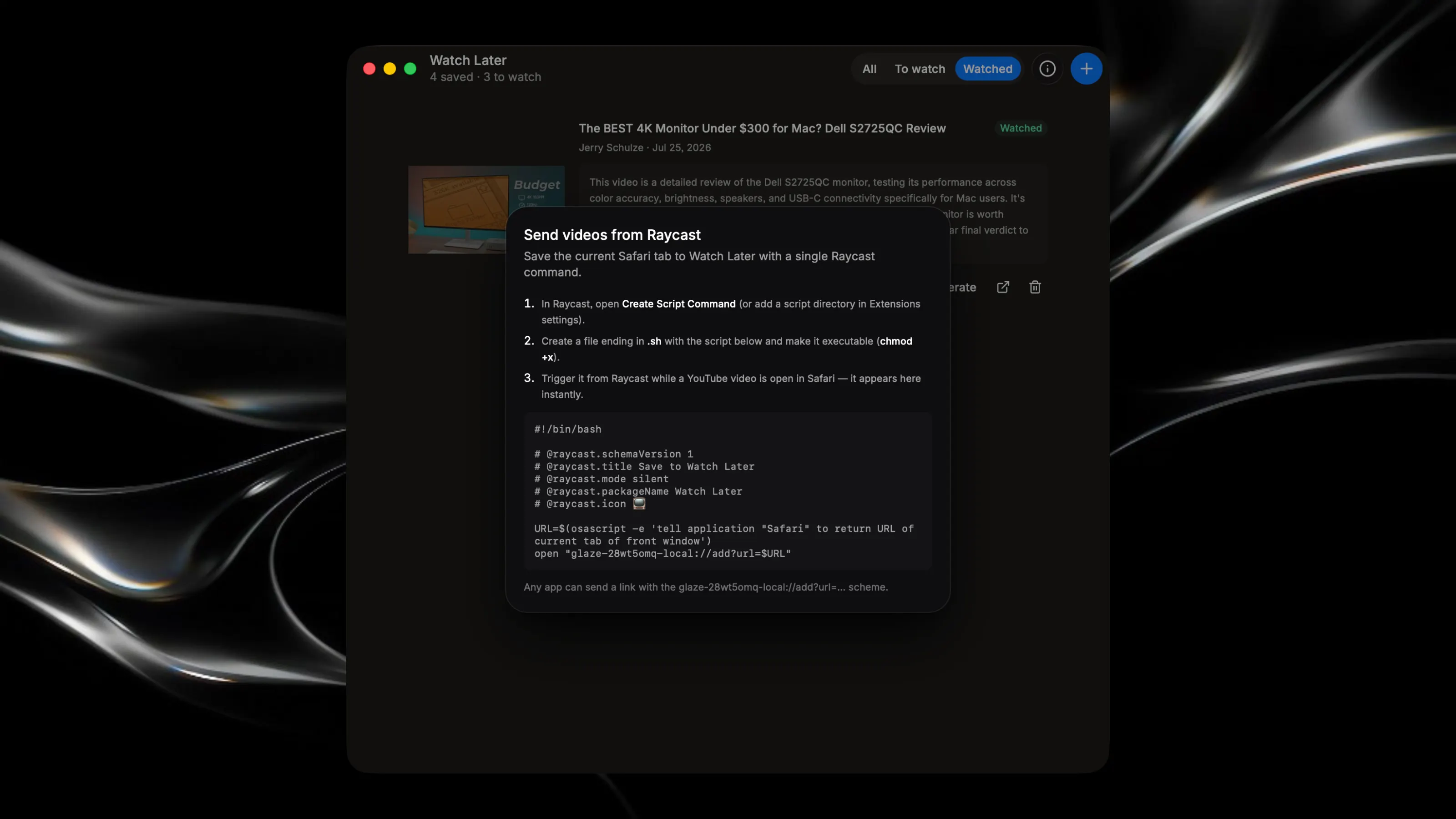Click the yellow minimize window button
This screenshot has width=1456, height=819.
390,69
